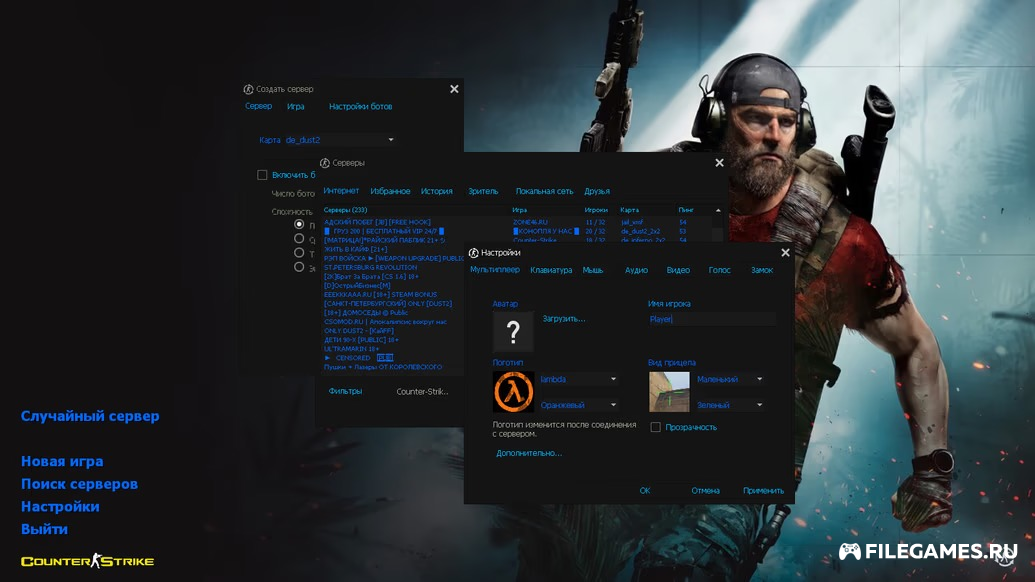Sort by the Игроки column header

(x=595, y=210)
